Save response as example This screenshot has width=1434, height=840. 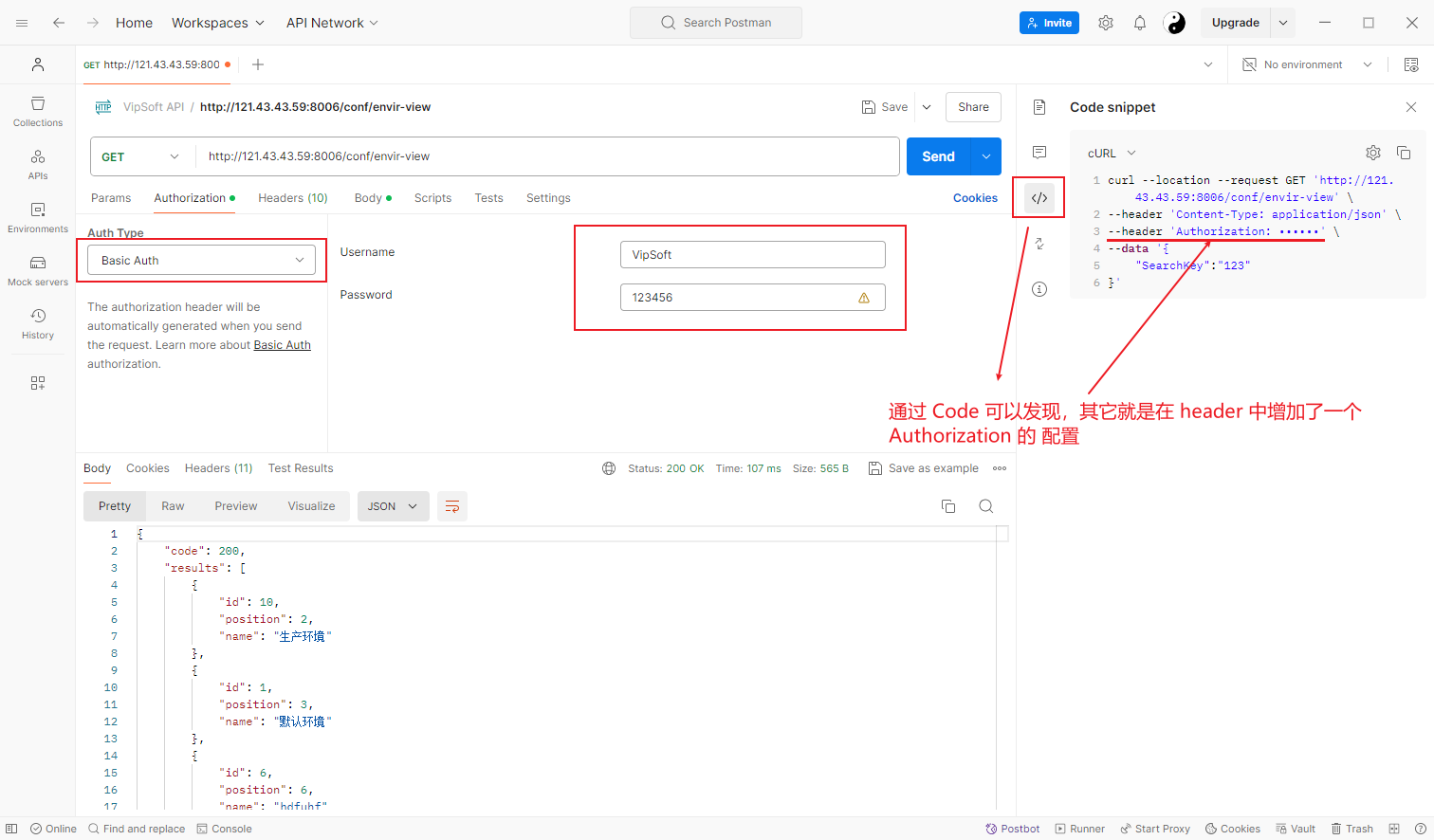click(x=924, y=468)
